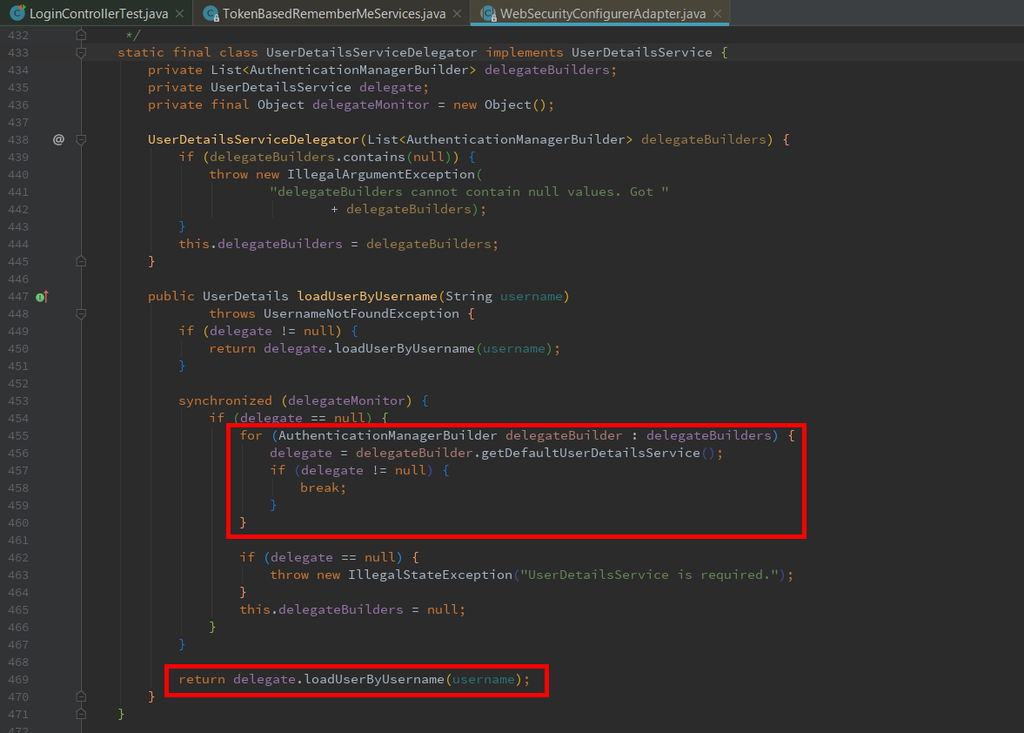The height and width of the screenshot is (733, 1024).
Task: Click the fold end marker at line 471
Action: [x=81, y=714]
